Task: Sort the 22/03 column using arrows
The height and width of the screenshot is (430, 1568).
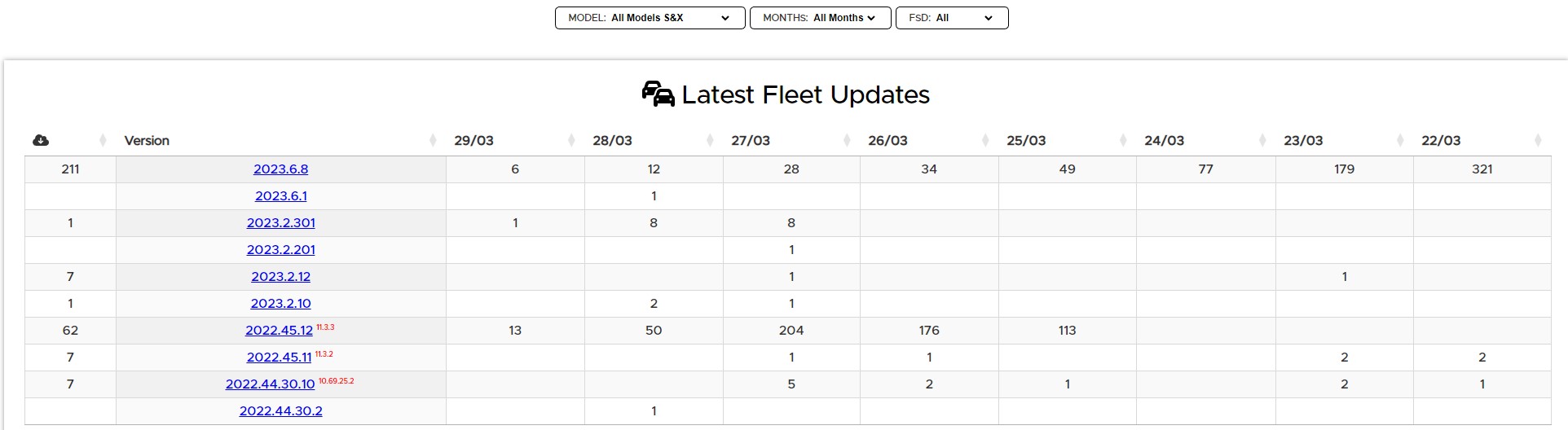Action: pos(1538,141)
